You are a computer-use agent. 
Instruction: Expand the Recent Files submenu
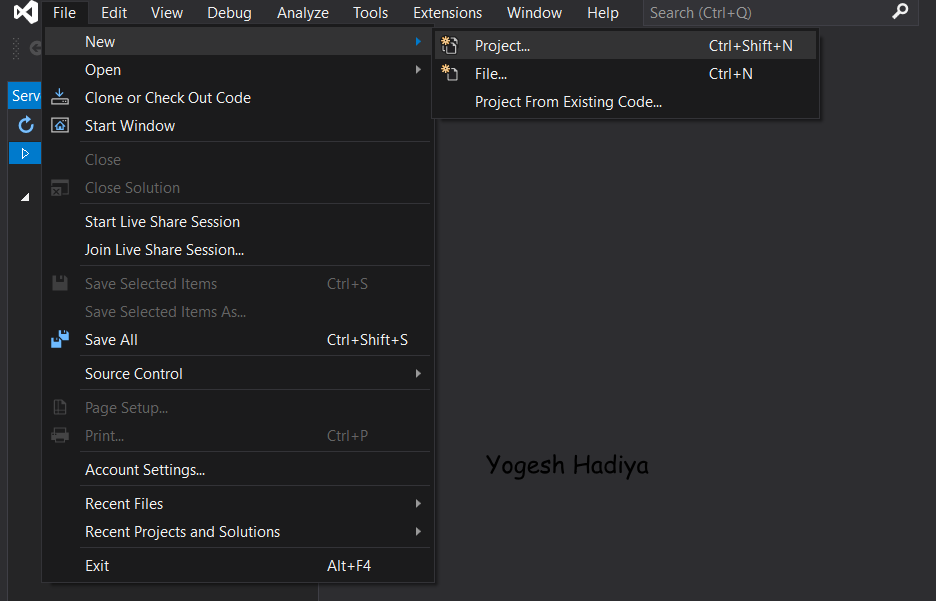pos(418,504)
